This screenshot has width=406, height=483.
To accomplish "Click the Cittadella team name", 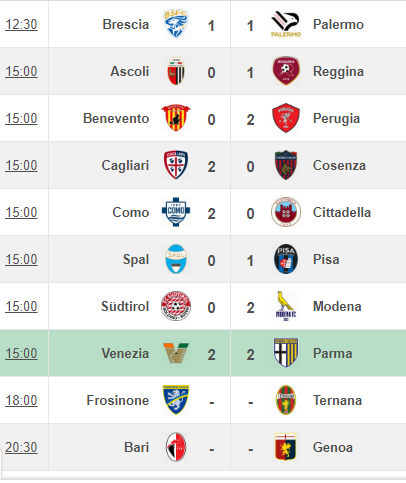I will 342,212.
